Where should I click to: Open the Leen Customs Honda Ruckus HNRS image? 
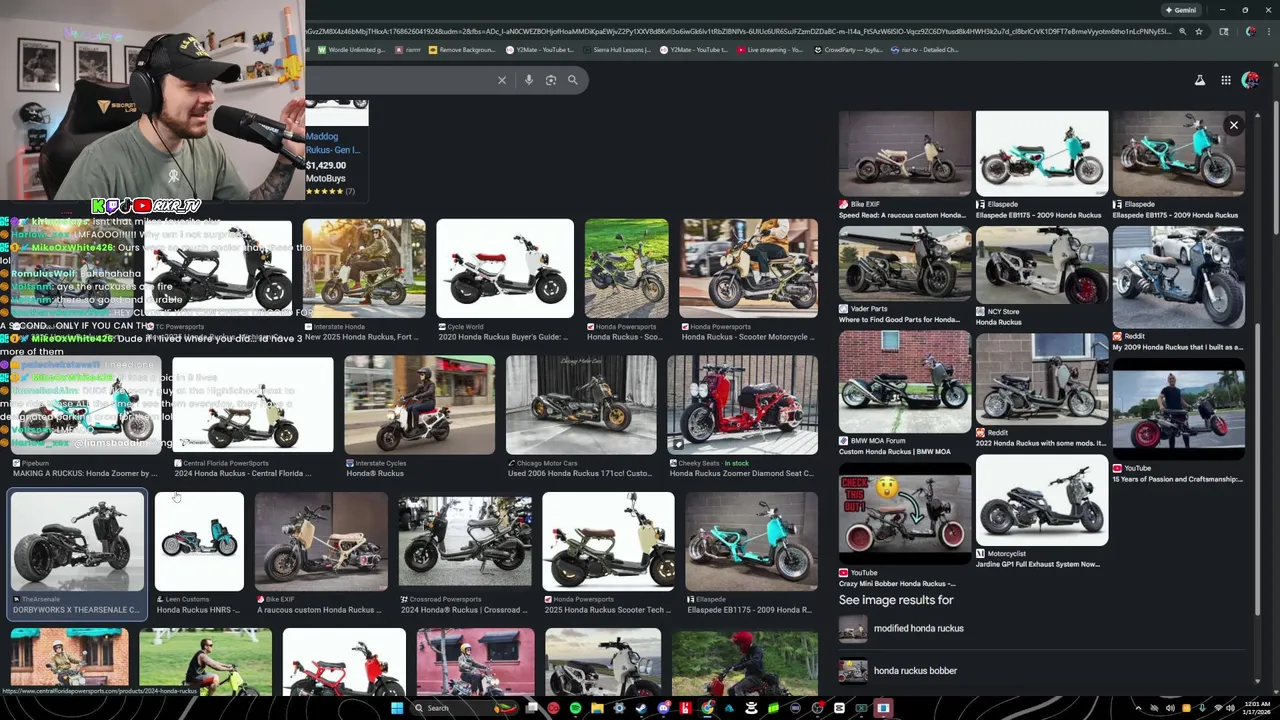tap(199, 541)
